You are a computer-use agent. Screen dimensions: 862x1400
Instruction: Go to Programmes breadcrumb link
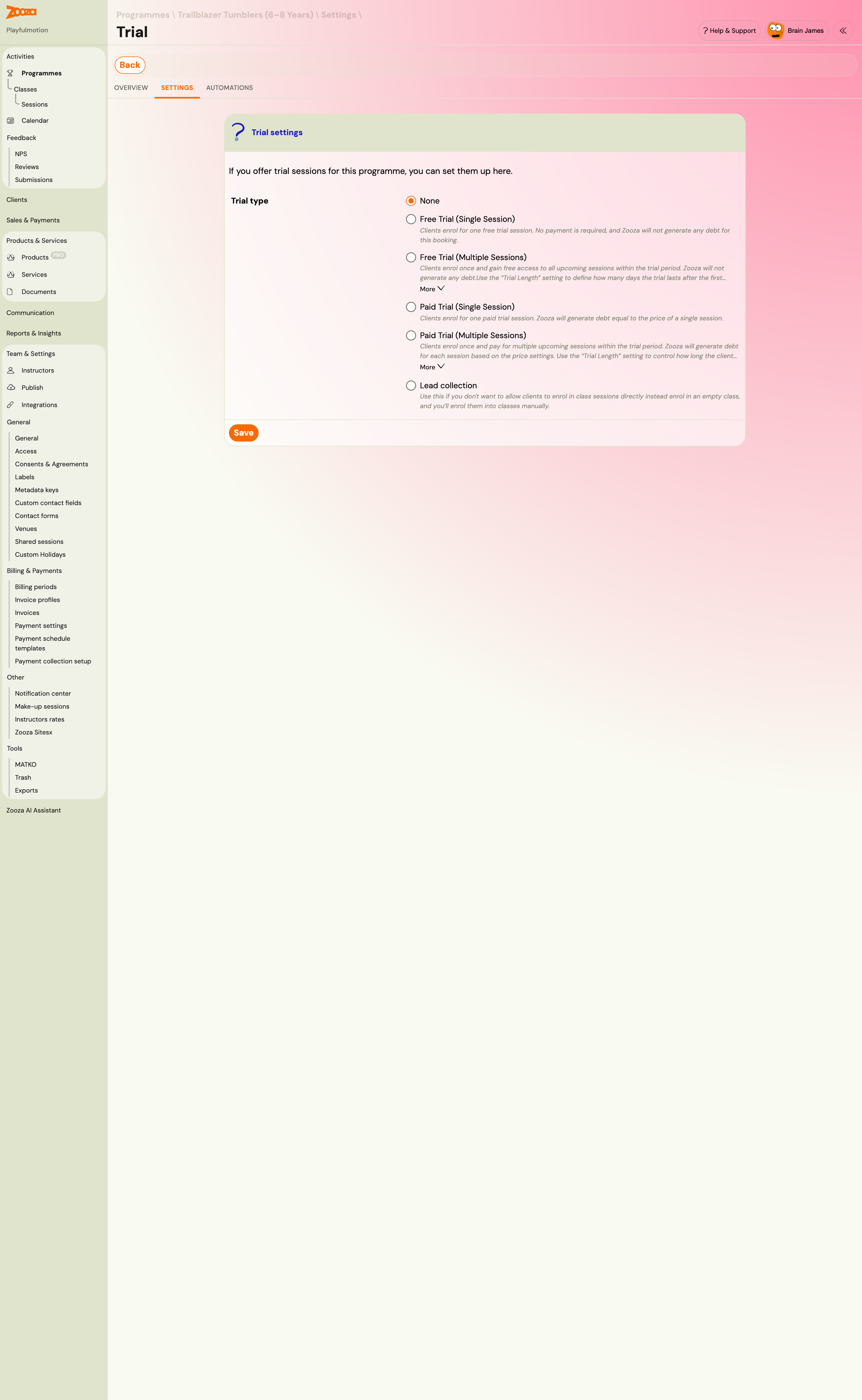(142, 15)
